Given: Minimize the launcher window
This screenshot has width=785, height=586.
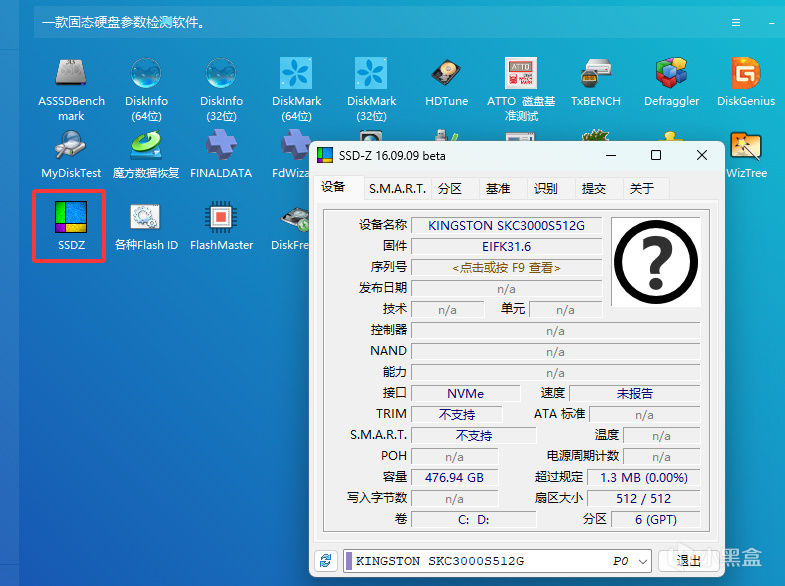Looking at the screenshot, I should point(771,23).
